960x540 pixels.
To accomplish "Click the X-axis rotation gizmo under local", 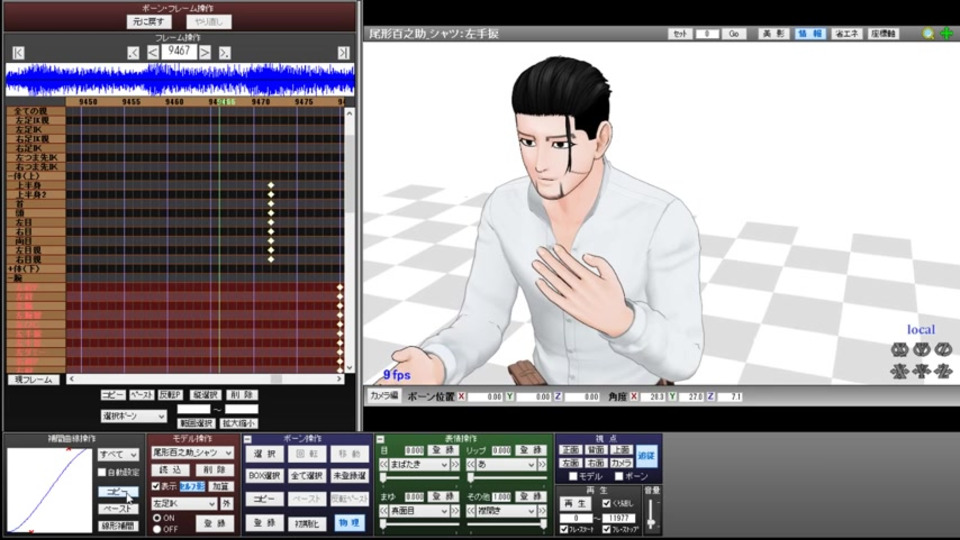I will click(x=899, y=350).
